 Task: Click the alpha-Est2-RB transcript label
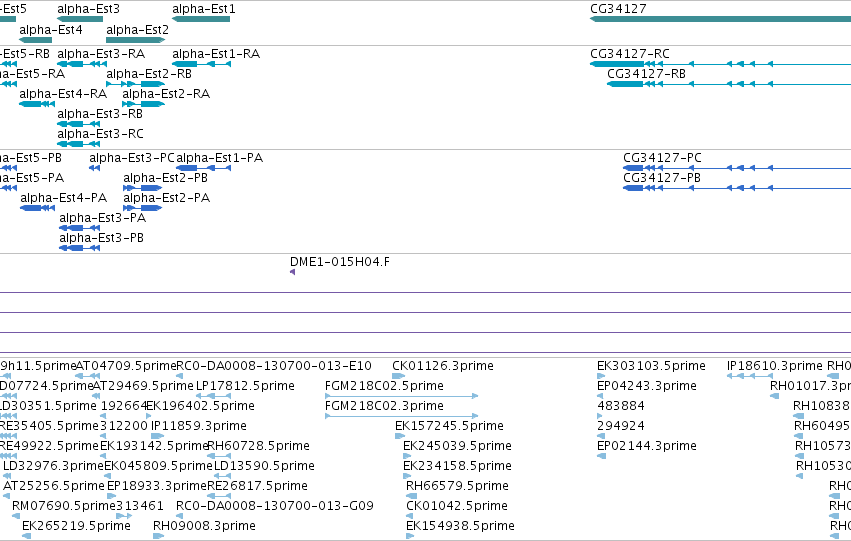point(149,74)
